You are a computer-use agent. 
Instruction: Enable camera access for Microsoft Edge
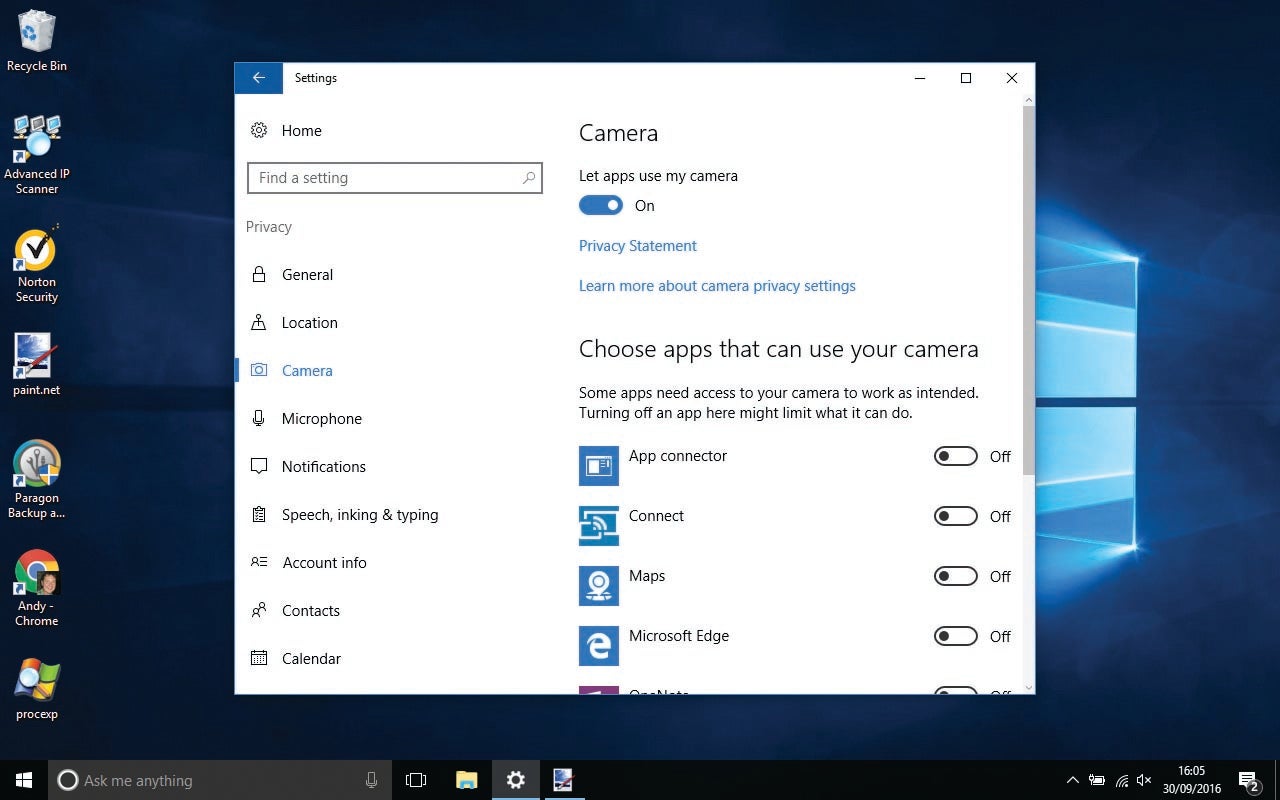pyautogui.click(x=955, y=636)
